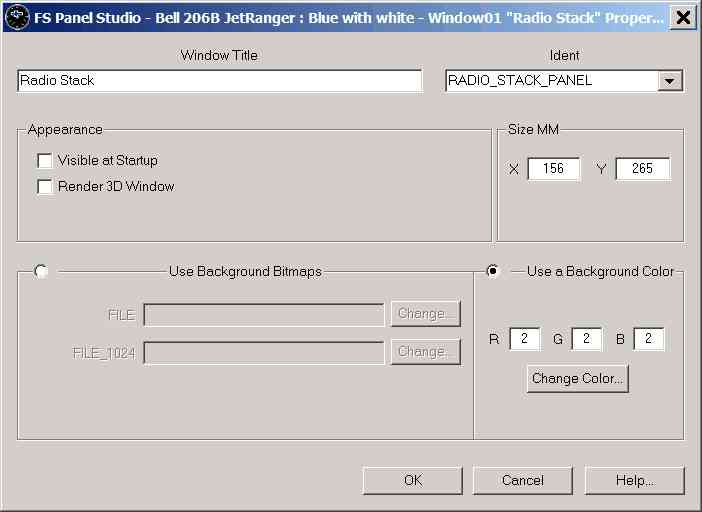
Task: Click the Window Title label
Action: pos(219,55)
